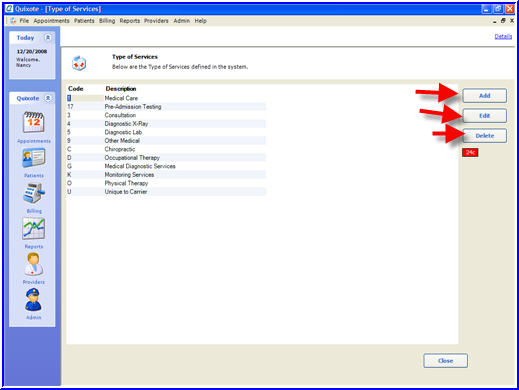Collapse the Today panel

[x=48, y=38]
